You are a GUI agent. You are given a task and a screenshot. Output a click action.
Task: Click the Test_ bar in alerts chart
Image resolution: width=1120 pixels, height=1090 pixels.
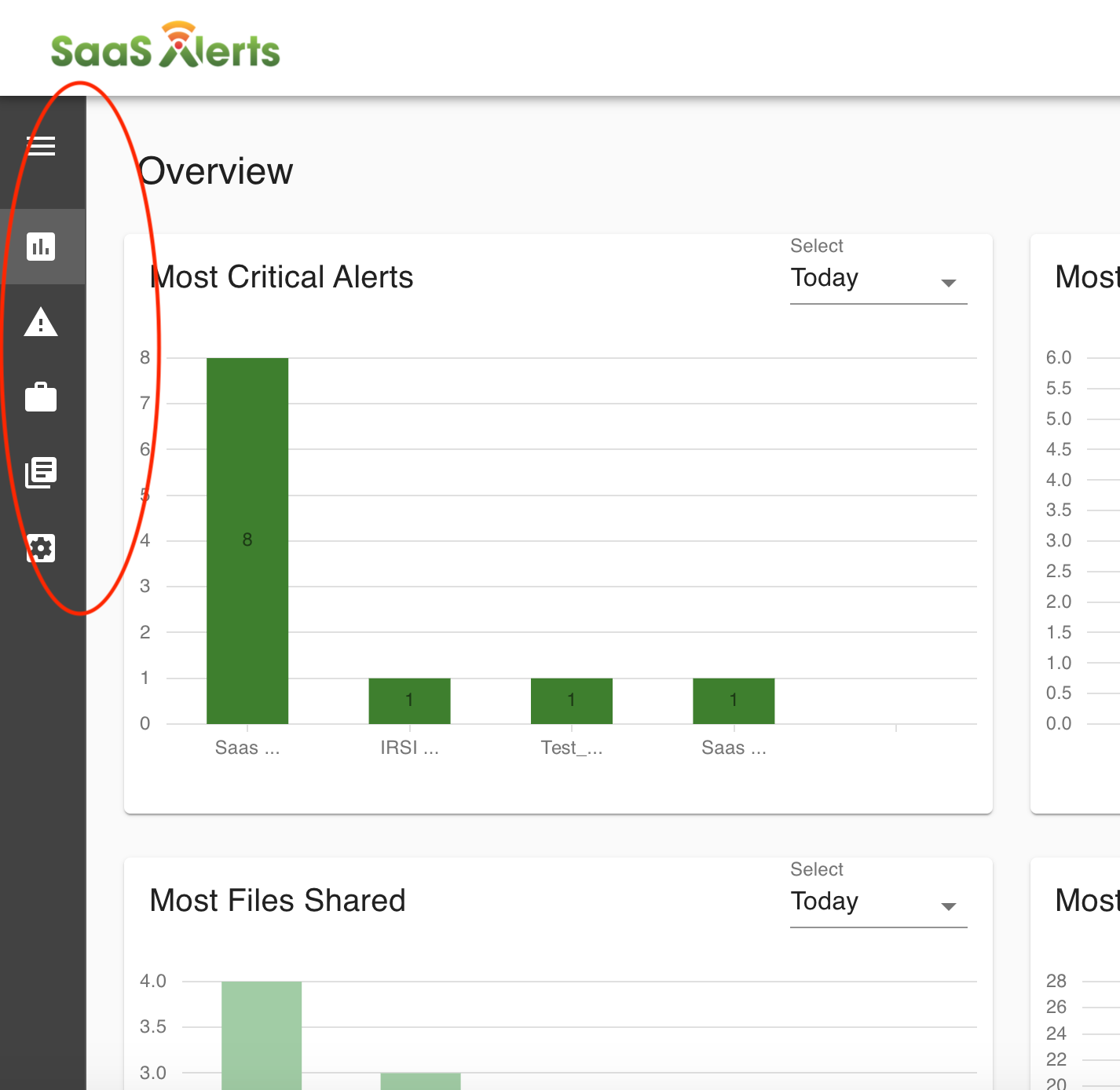[x=572, y=700]
